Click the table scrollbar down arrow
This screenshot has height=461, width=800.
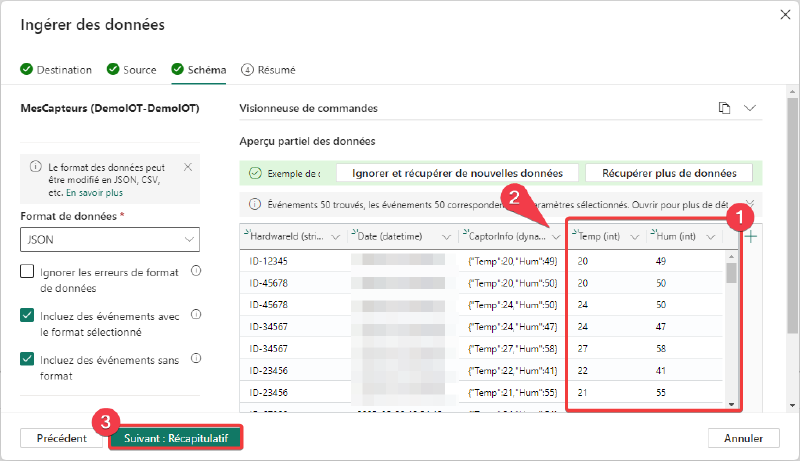(732, 404)
